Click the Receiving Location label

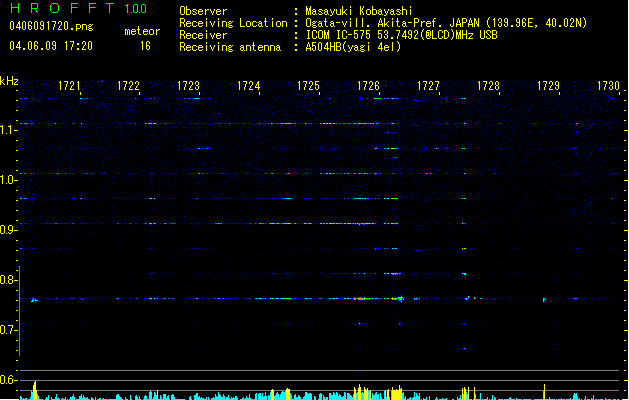[x=233, y=23]
